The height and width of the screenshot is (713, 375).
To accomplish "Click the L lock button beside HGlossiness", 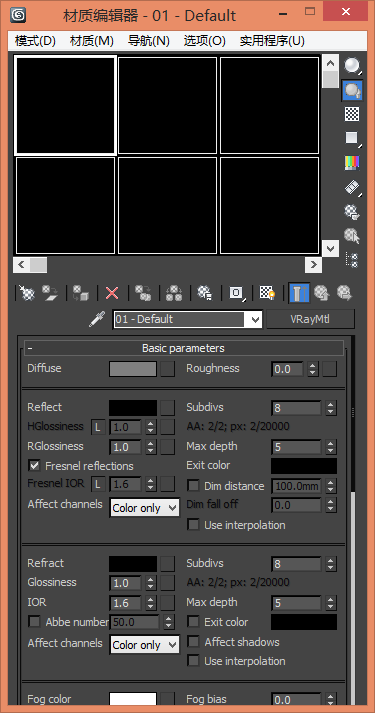I will 98,427.
